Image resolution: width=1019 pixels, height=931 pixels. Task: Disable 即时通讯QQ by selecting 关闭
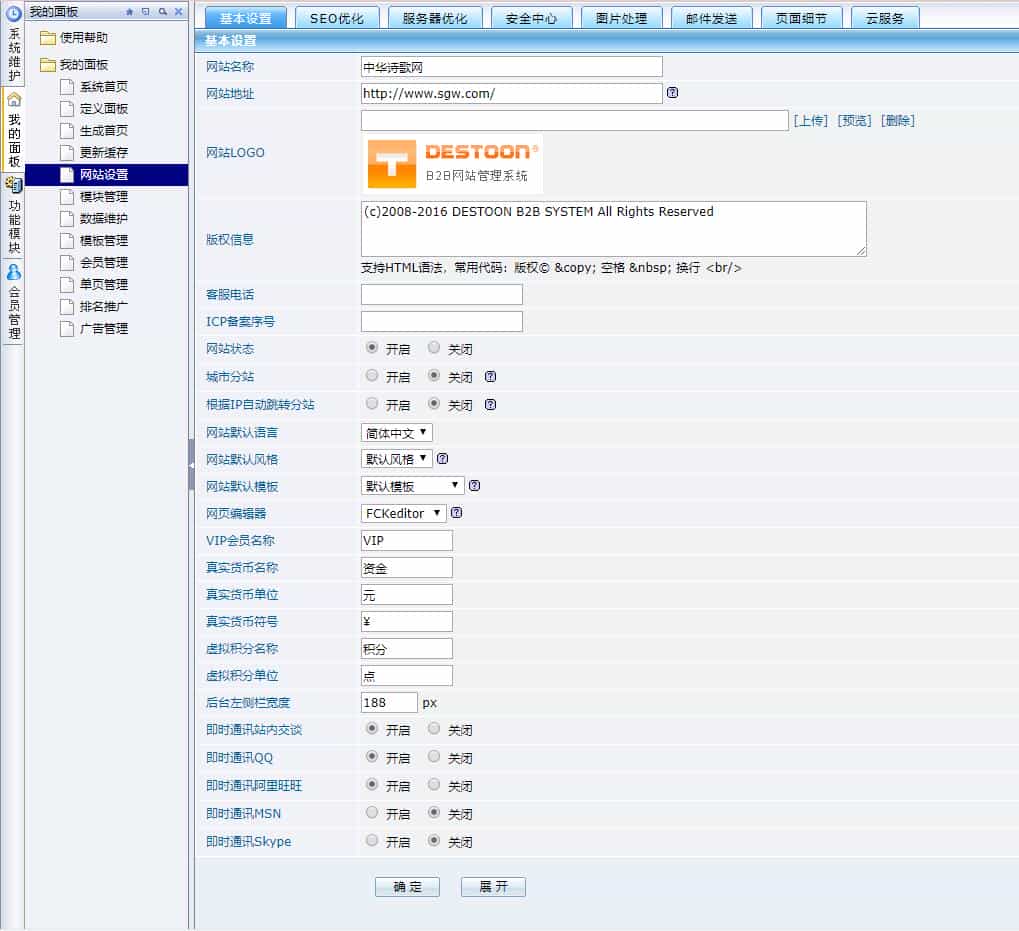click(433, 757)
